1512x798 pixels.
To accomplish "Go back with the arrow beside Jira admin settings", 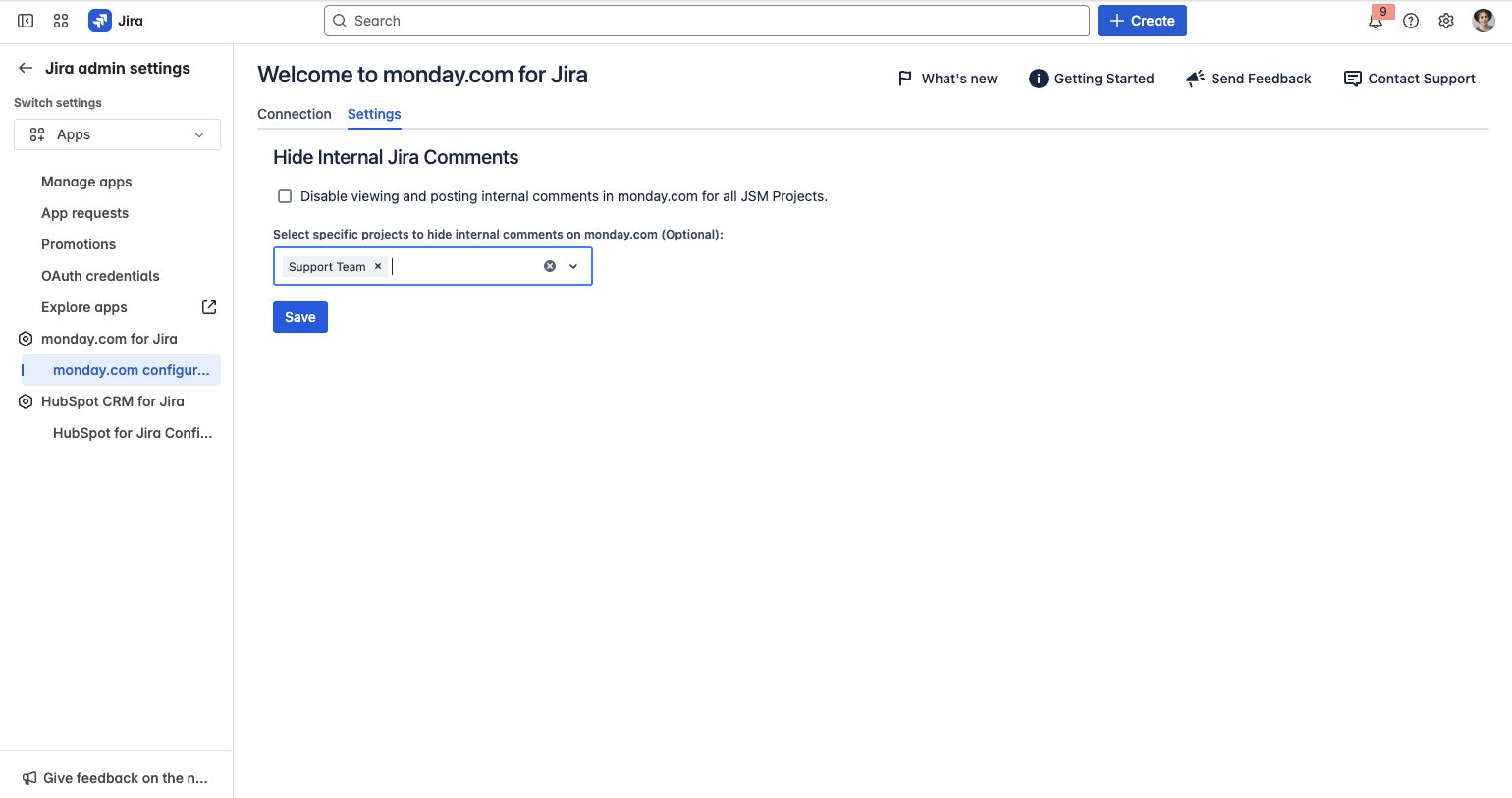I will pyautogui.click(x=26, y=68).
